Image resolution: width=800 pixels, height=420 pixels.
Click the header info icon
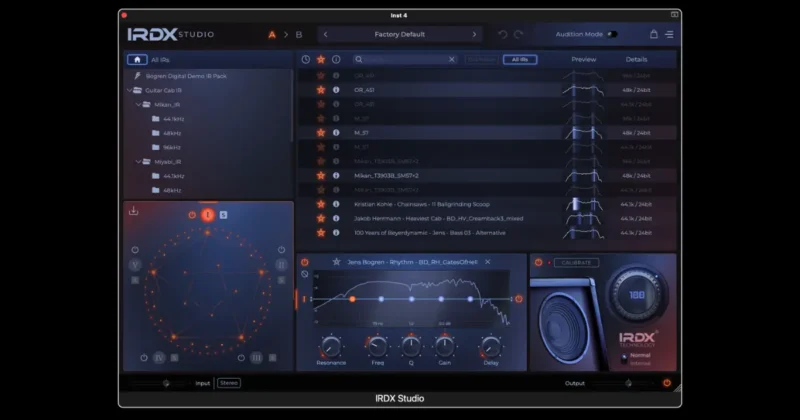[336, 60]
